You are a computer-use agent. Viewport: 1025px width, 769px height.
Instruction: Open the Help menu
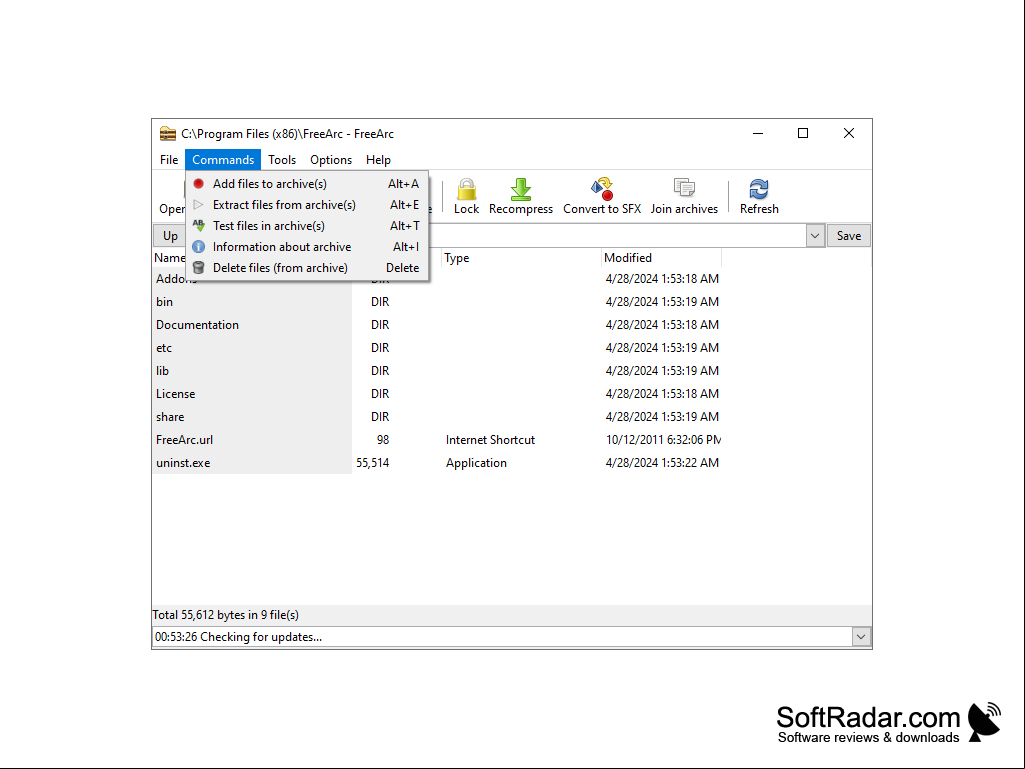pyautogui.click(x=378, y=160)
